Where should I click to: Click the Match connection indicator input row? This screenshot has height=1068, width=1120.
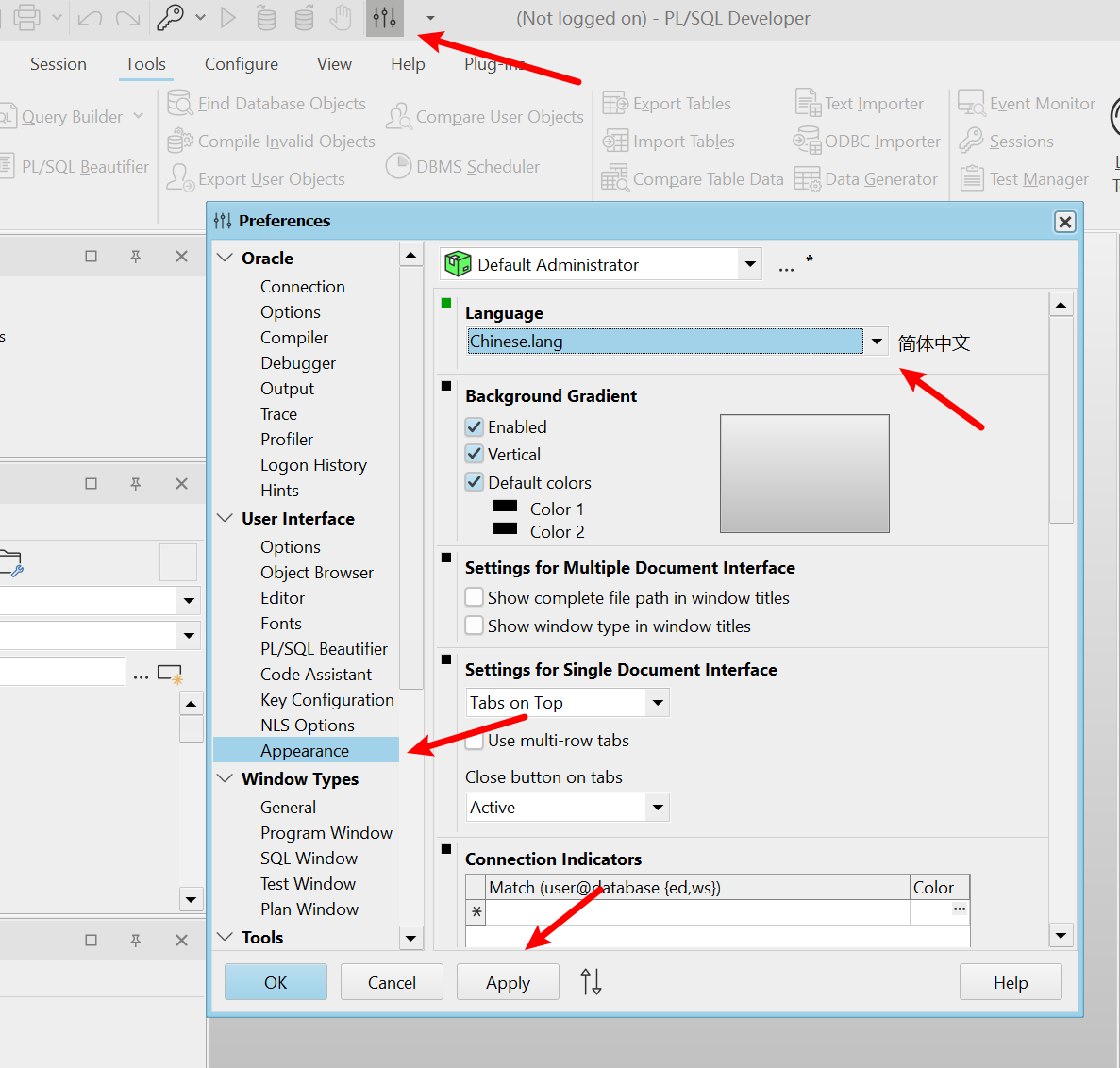tap(698, 912)
